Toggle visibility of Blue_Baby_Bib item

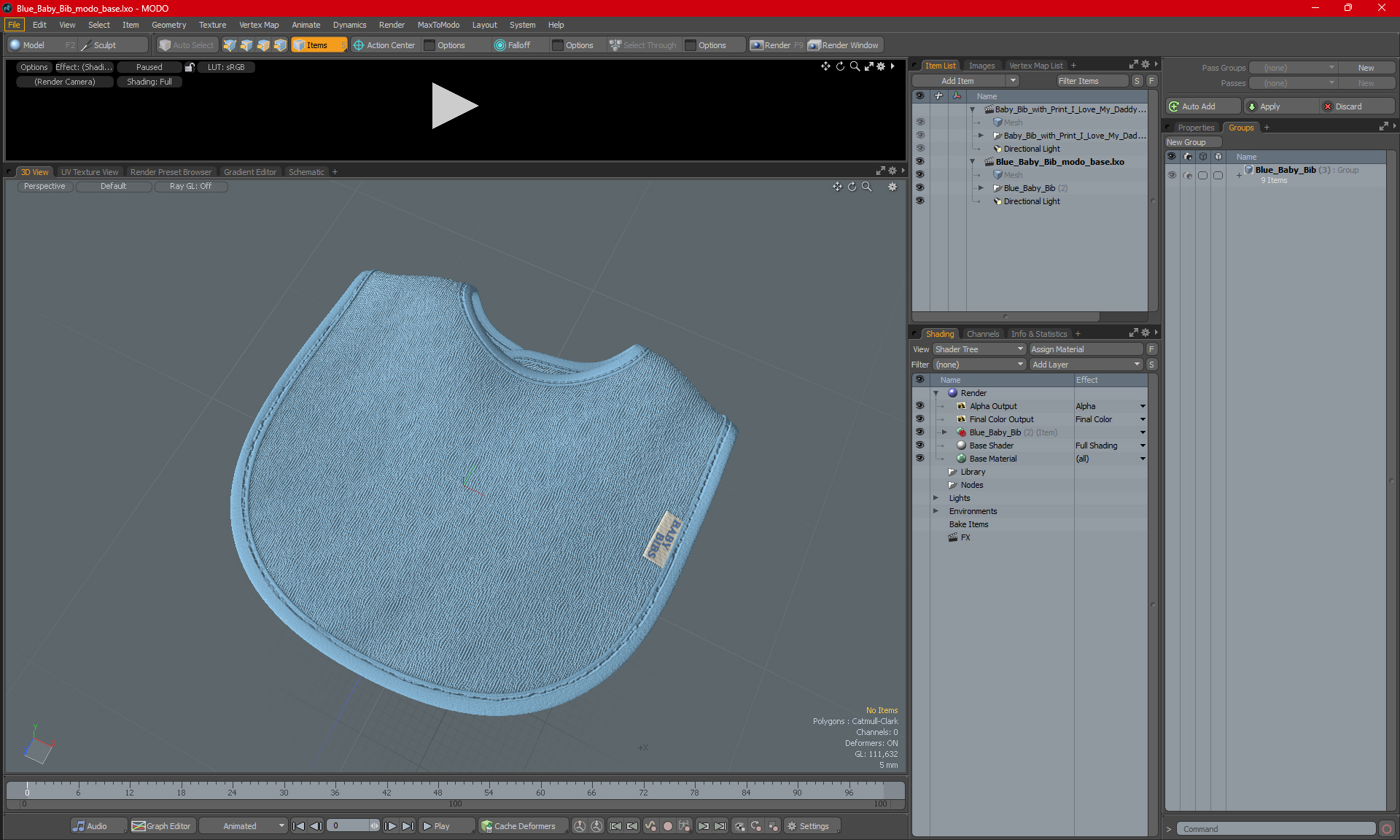point(920,188)
